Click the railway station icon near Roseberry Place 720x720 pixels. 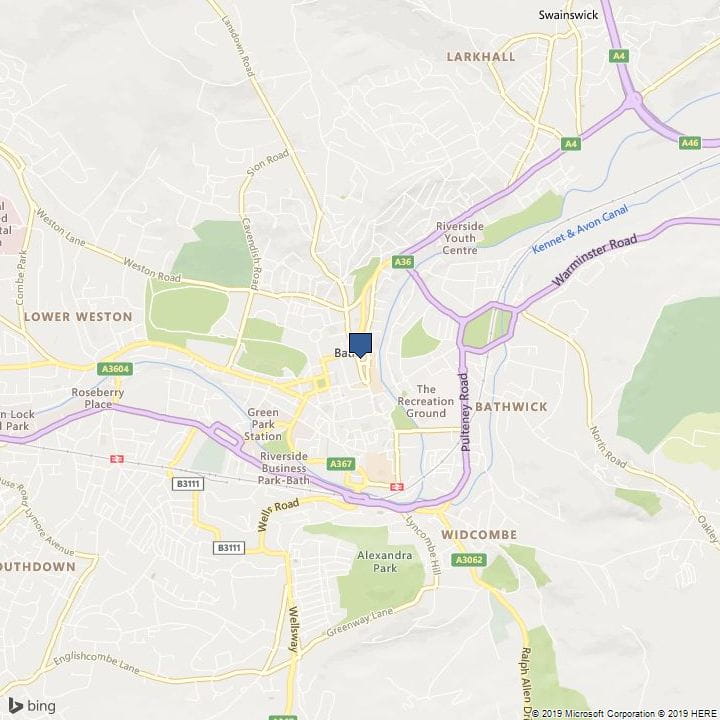tap(117, 459)
